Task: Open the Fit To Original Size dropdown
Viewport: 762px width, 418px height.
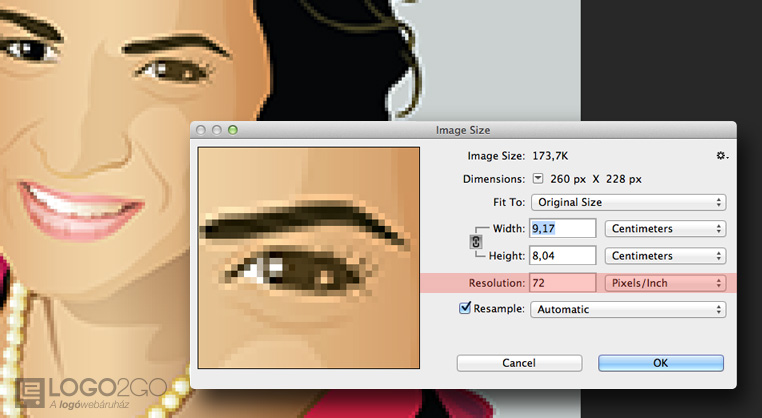Action: pos(627,202)
